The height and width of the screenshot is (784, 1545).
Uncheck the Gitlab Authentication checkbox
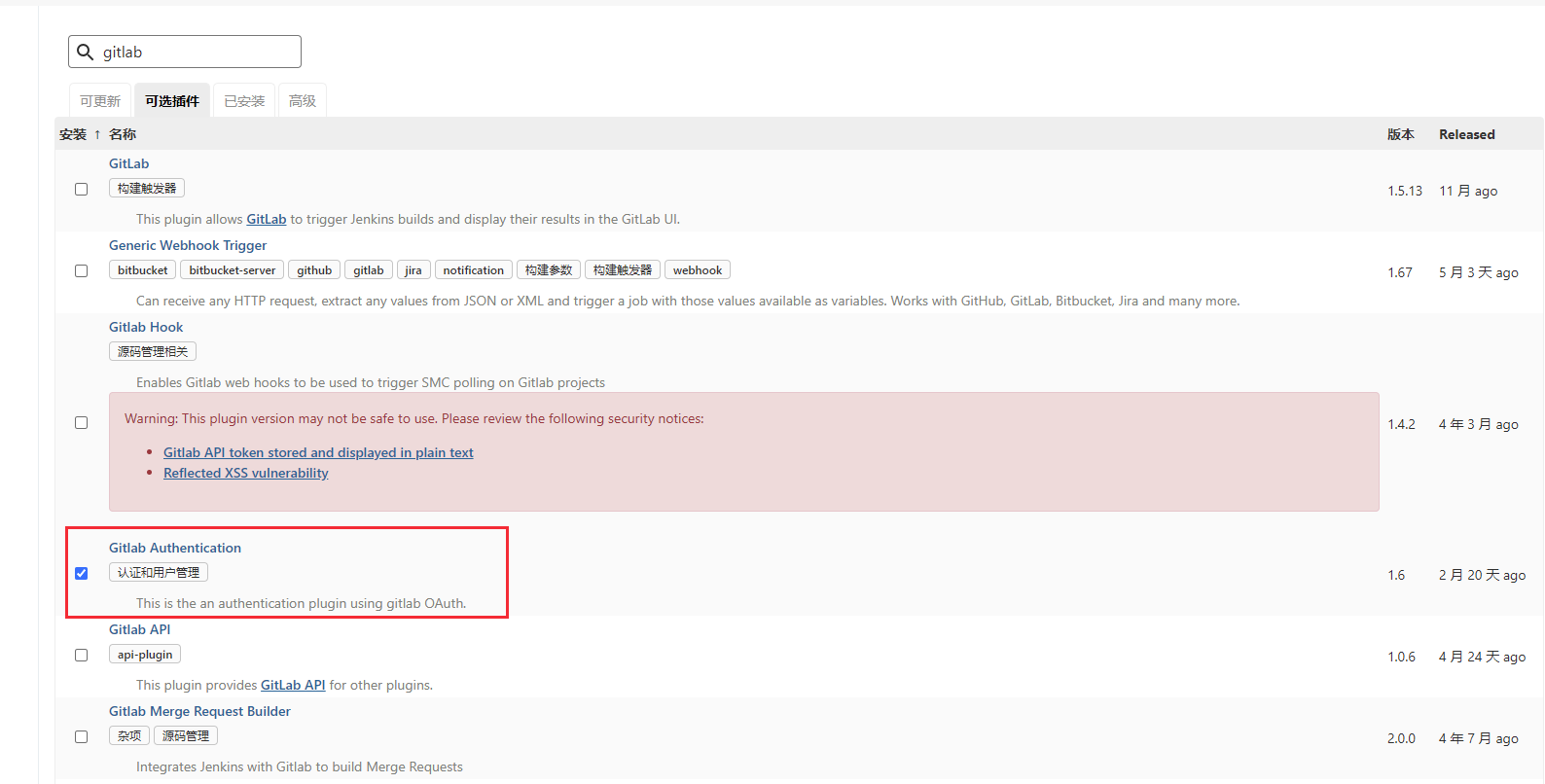[82, 574]
